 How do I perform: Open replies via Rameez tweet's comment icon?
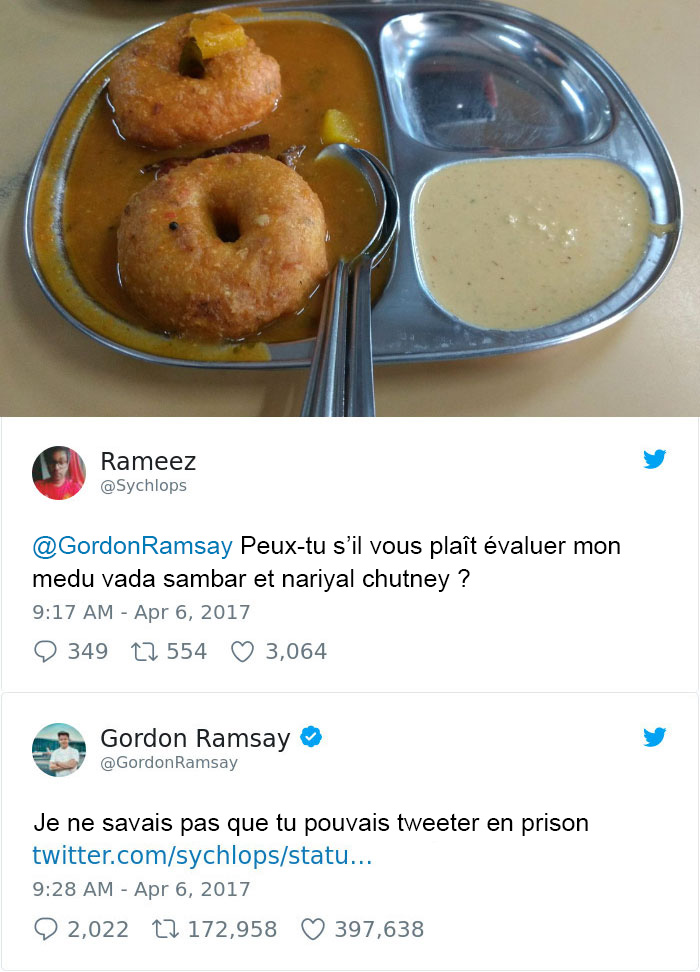pyautogui.click(x=45, y=652)
